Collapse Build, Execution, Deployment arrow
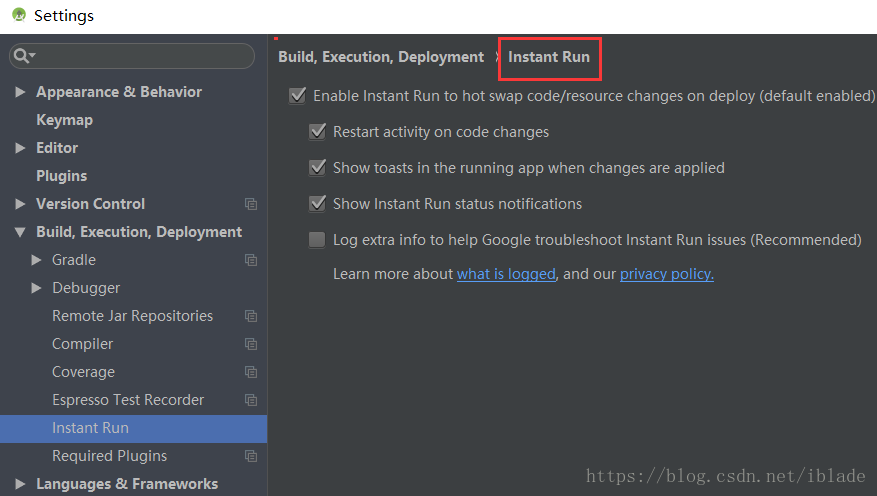 coord(20,232)
